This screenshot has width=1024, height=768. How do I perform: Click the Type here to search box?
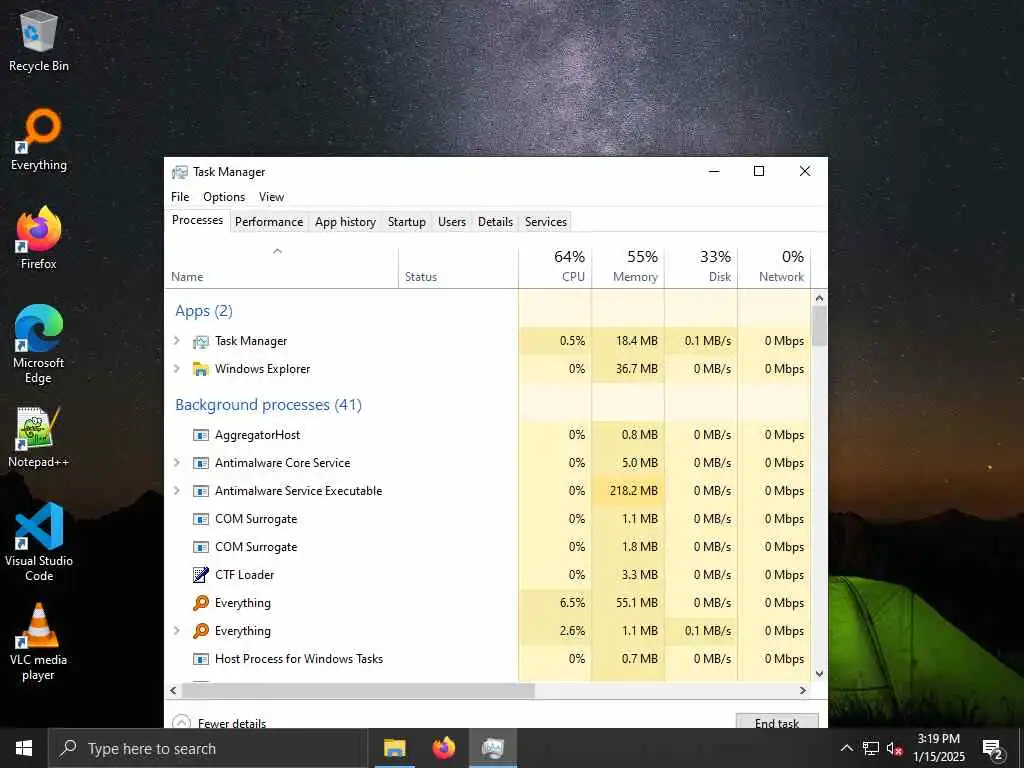(x=209, y=748)
